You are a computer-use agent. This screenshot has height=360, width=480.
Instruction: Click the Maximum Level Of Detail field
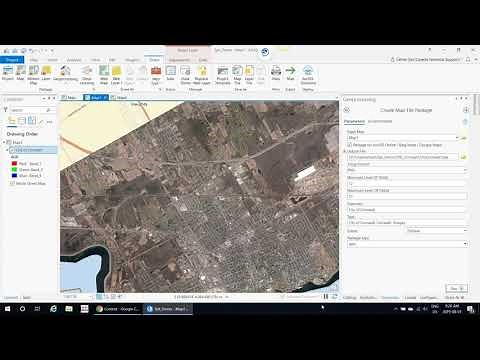[407, 197]
